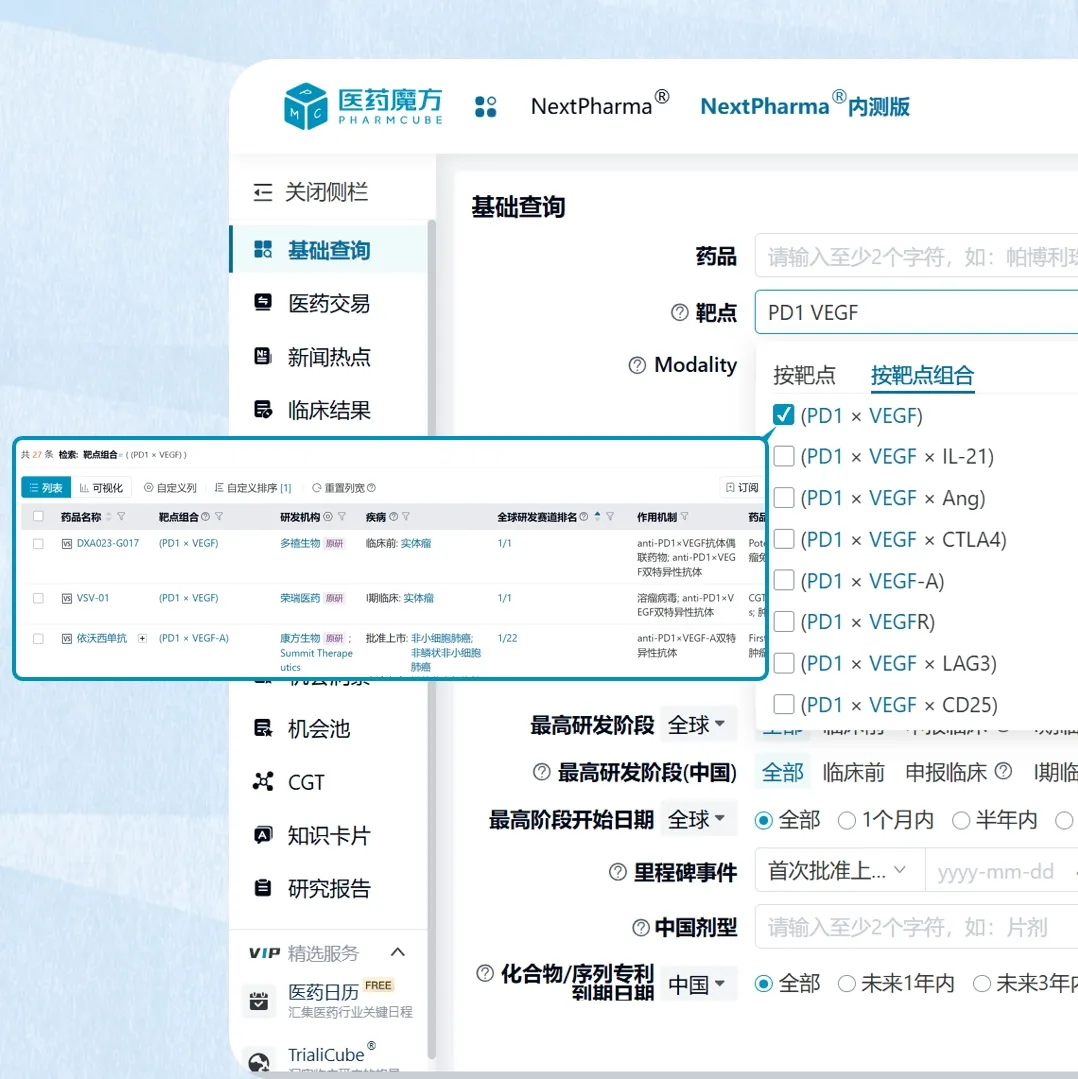Open the 首次批准上... milestone dropdown
The image size is (1078, 1079).
(839, 871)
